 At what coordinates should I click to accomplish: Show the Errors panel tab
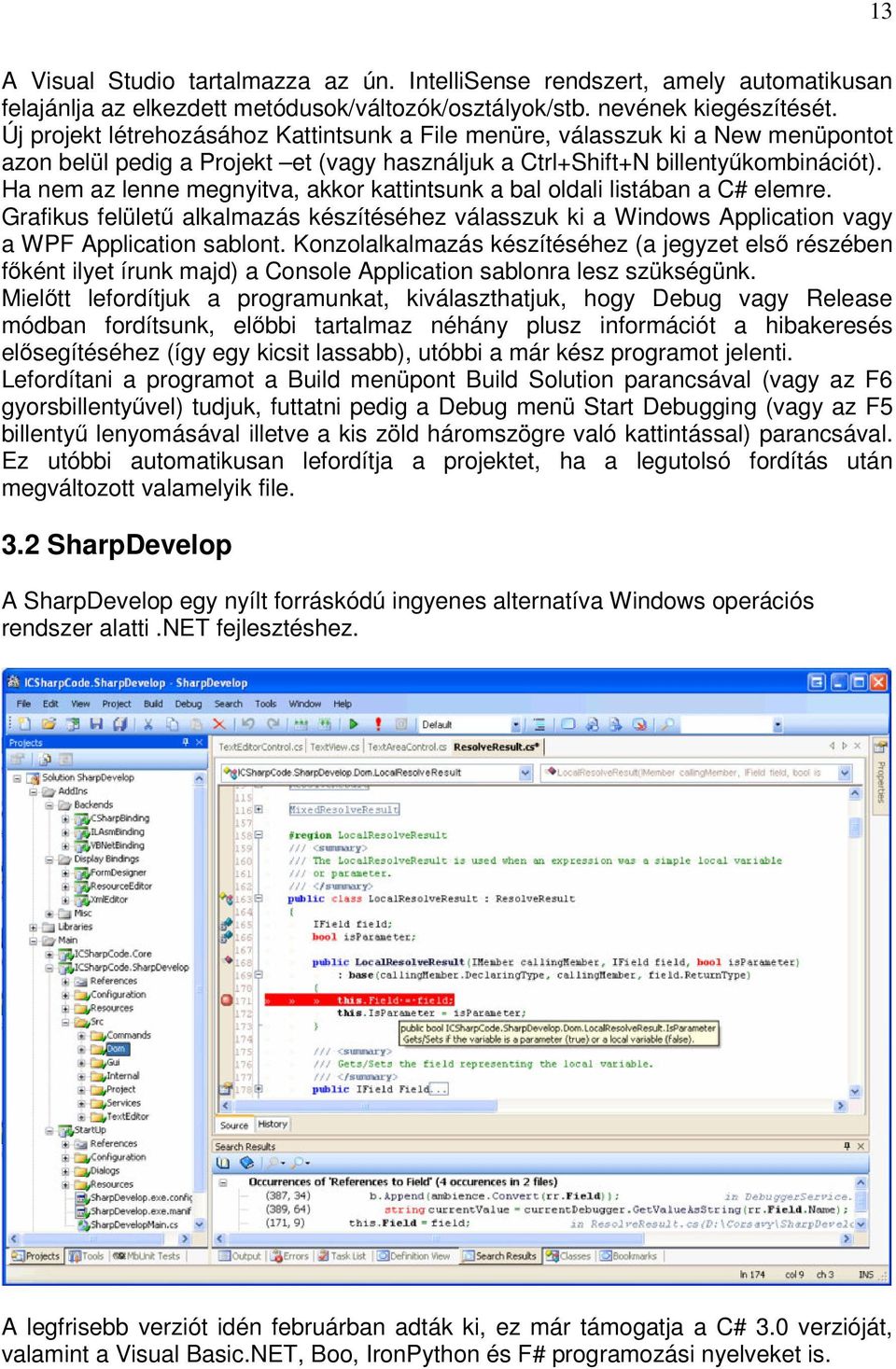coord(289,1256)
